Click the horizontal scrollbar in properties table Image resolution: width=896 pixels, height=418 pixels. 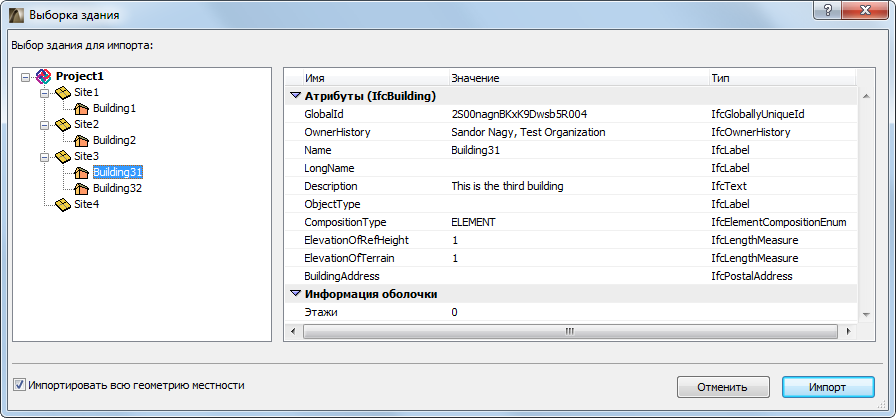point(570,331)
